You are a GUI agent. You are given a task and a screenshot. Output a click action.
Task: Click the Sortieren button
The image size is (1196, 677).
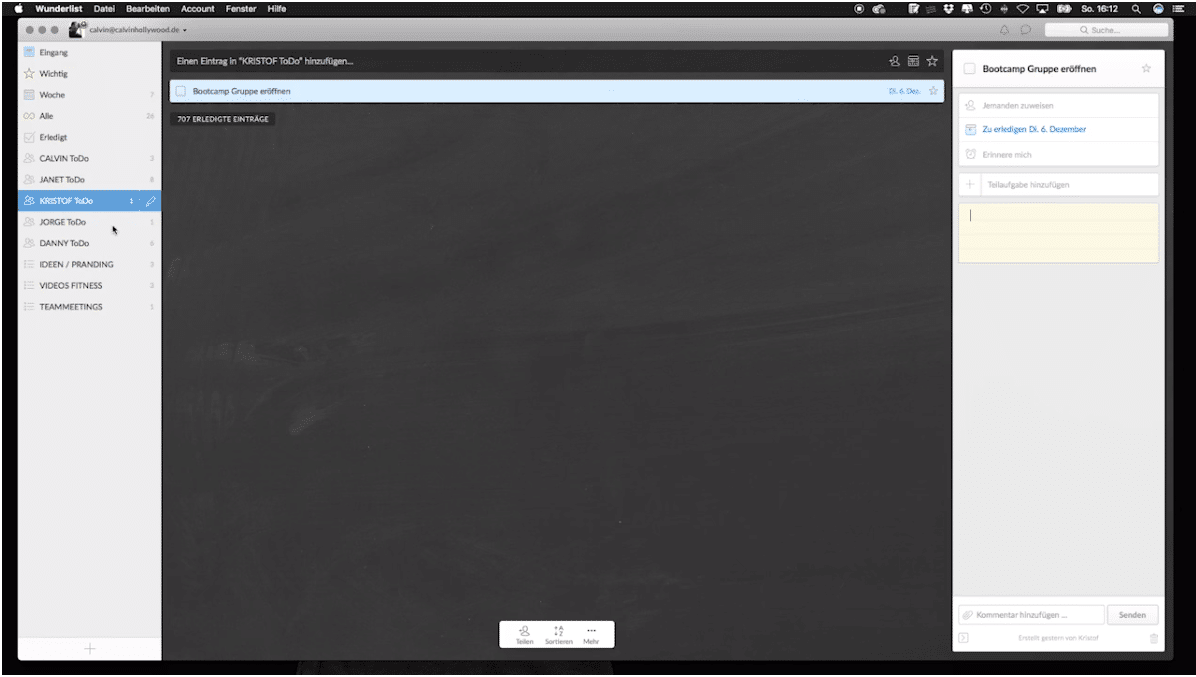558,634
